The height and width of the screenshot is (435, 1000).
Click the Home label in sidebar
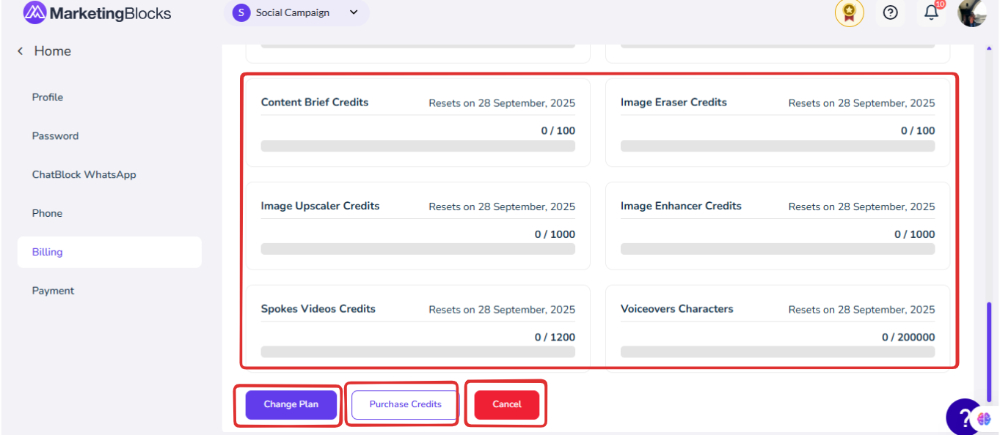click(x=52, y=51)
